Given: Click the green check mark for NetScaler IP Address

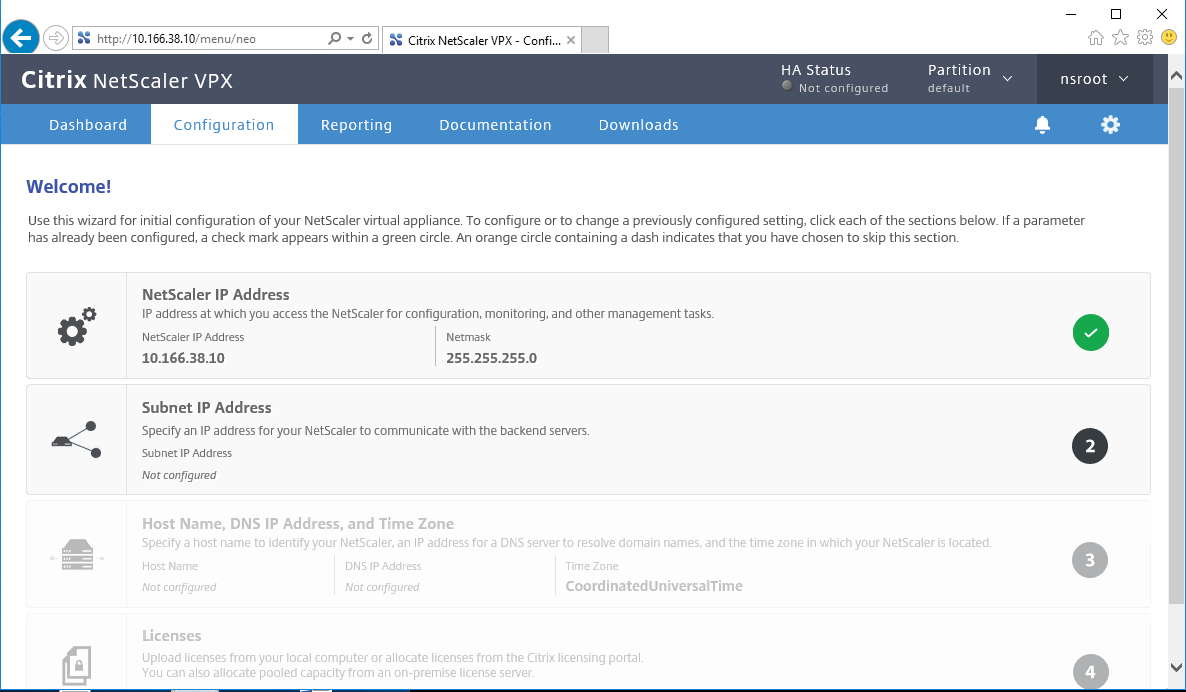Looking at the screenshot, I should (x=1090, y=332).
